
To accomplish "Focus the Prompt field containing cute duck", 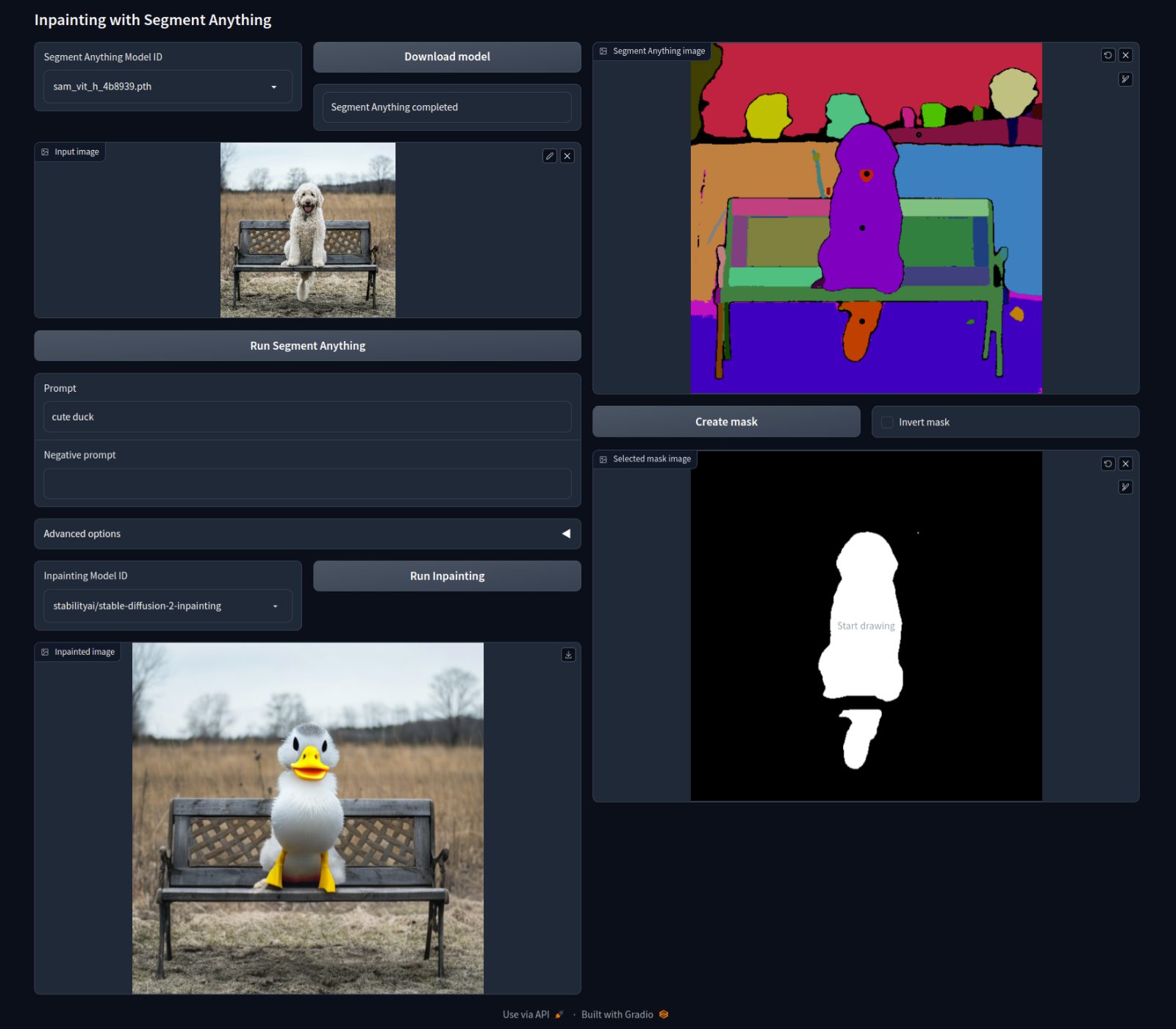I will coord(307,417).
